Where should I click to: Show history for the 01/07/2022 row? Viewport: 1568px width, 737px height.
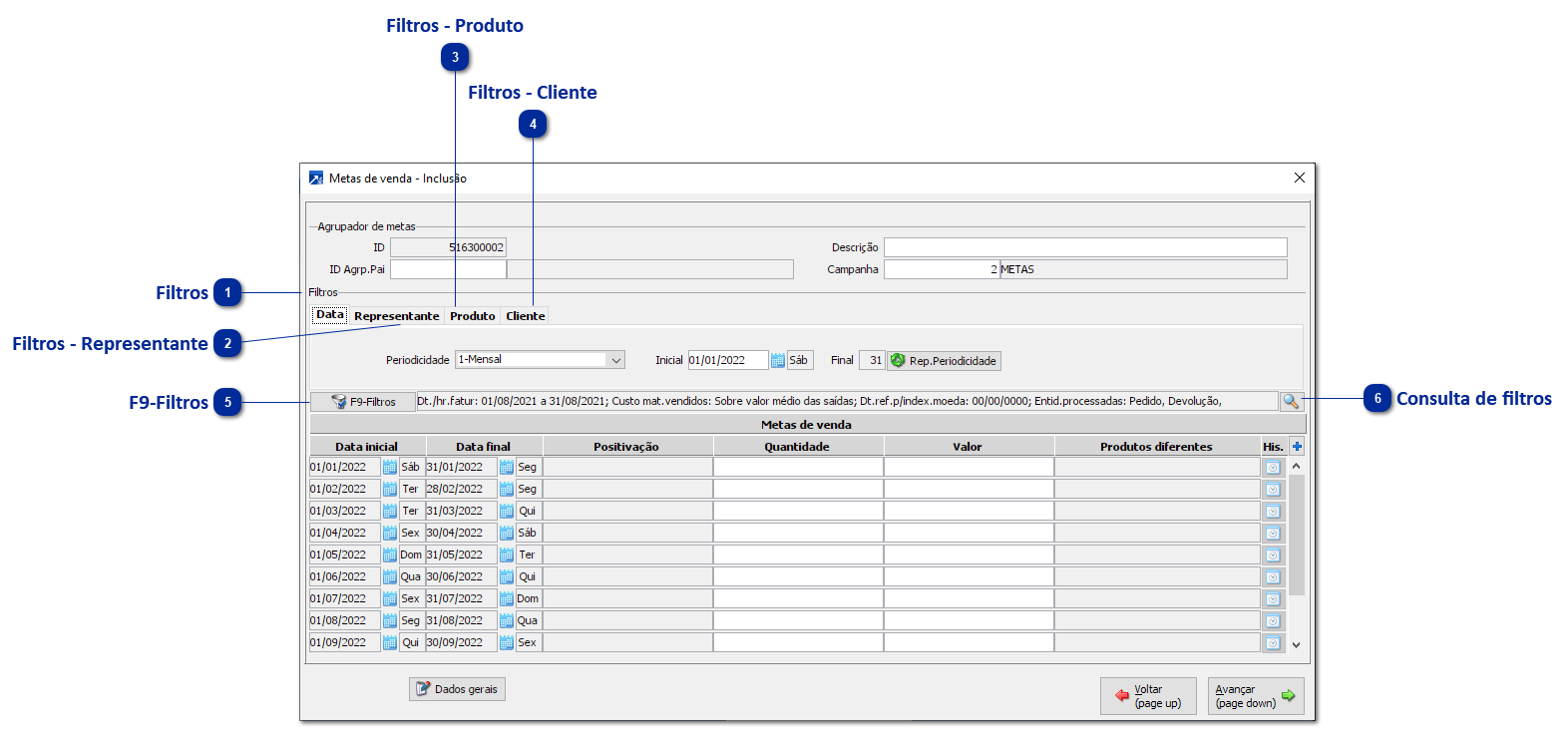pos(1273,598)
